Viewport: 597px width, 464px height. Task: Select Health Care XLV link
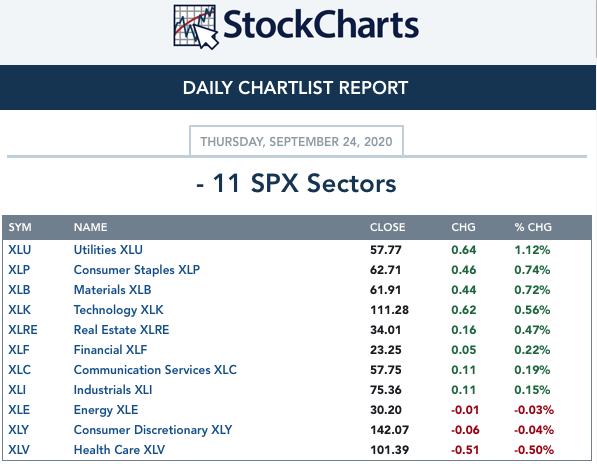pyautogui.click(x=119, y=450)
